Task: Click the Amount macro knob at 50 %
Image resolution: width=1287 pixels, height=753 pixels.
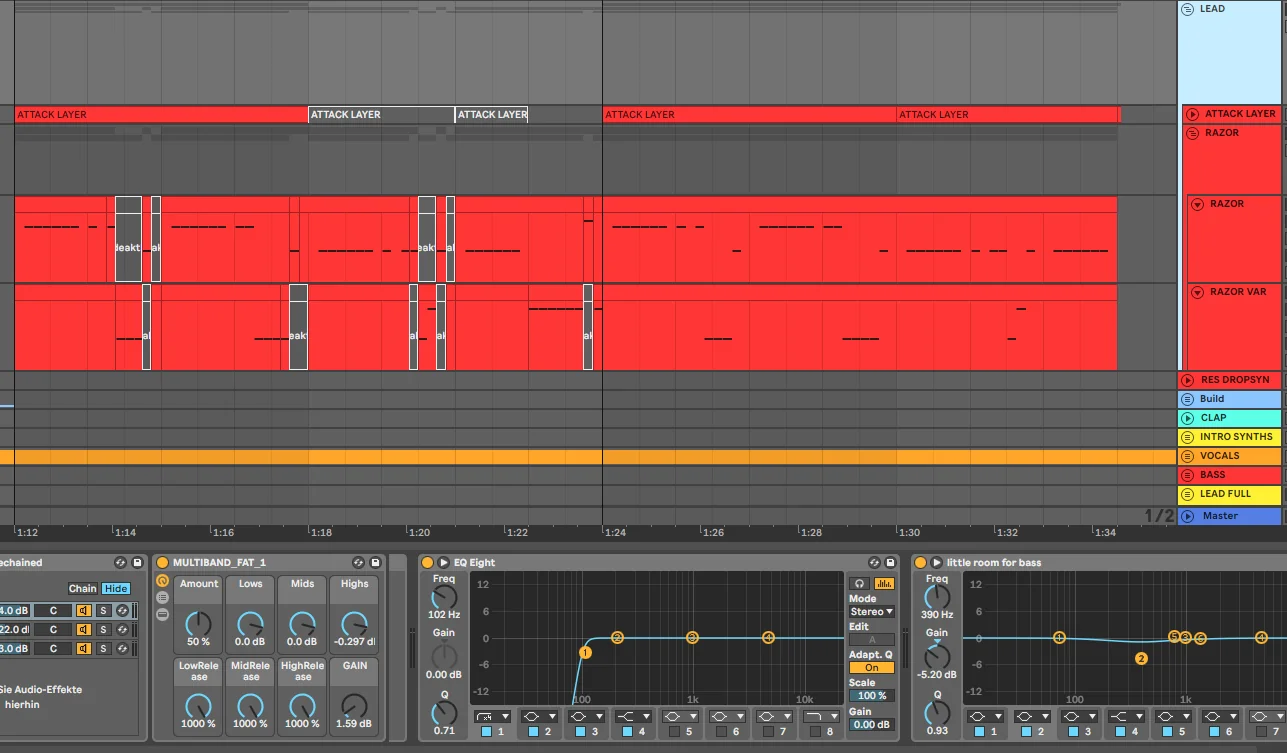Action: tap(199, 625)
